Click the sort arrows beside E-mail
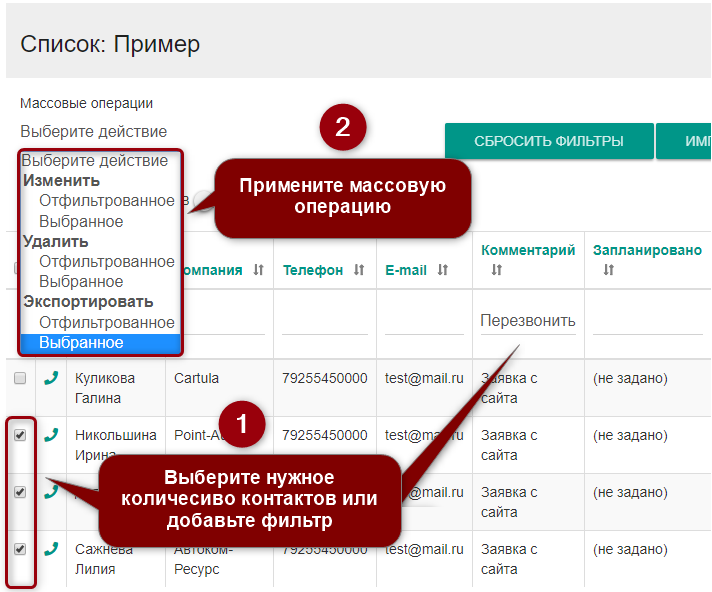The width and height of the screenshot is (712, 592). tap(443, 270)
